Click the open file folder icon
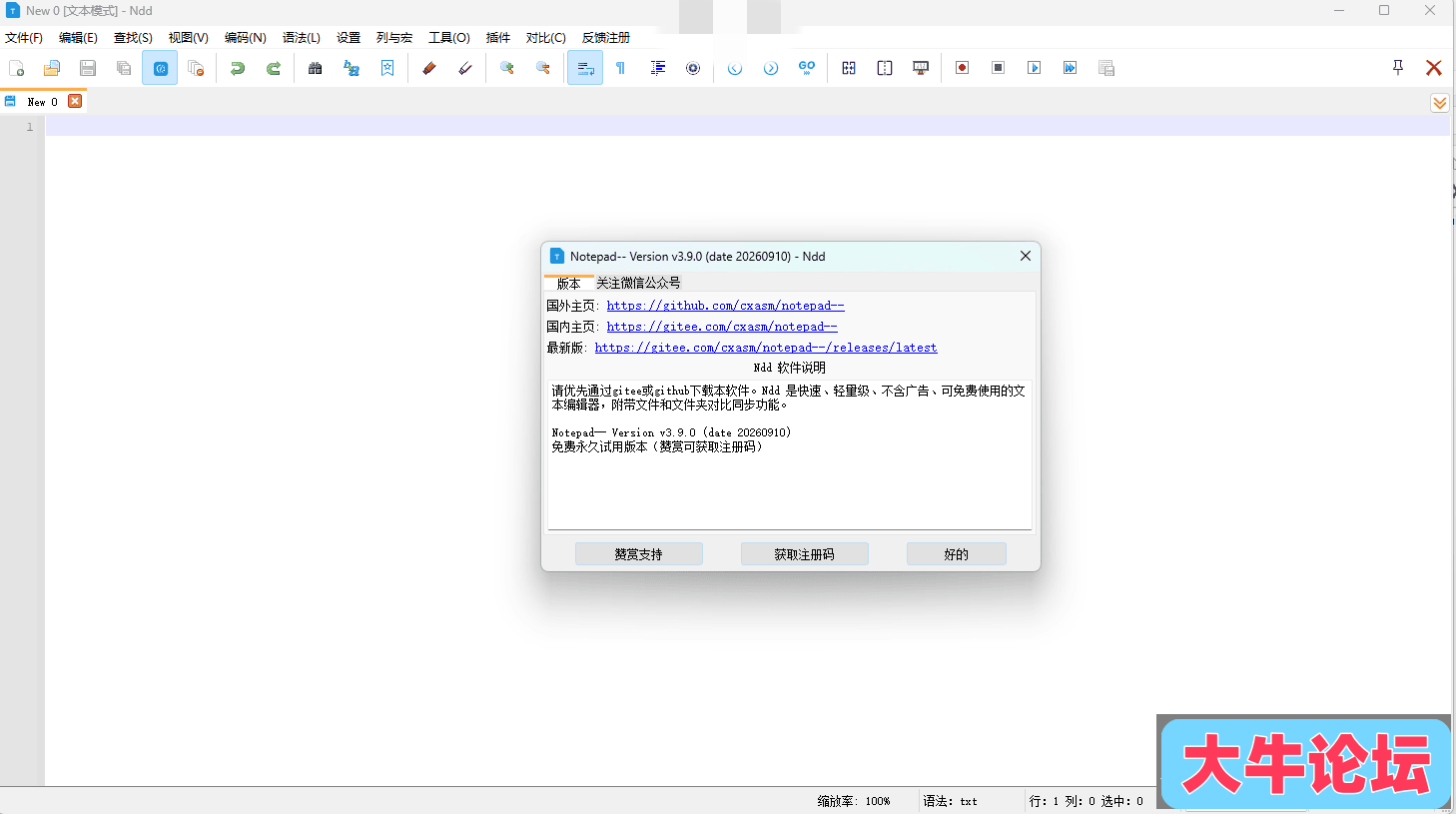 (52, 68)
